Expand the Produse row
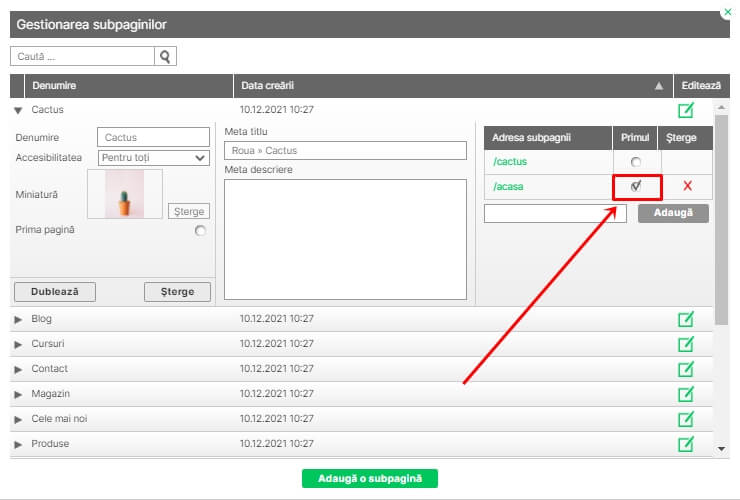Image resolution: width=740 pixels, height=500 pixels. [18, 443]
